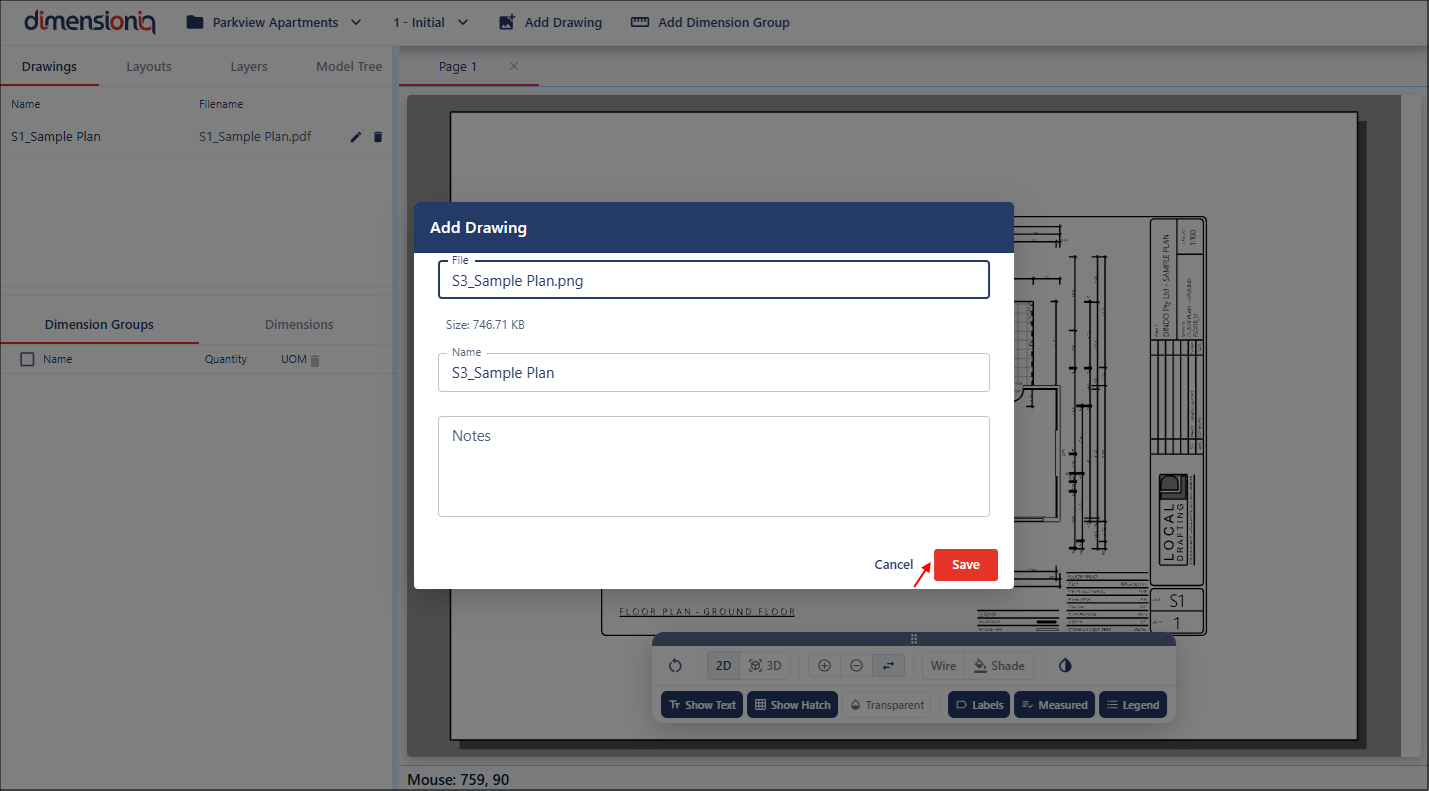Open the Dimensions tab

click(299, 325)
